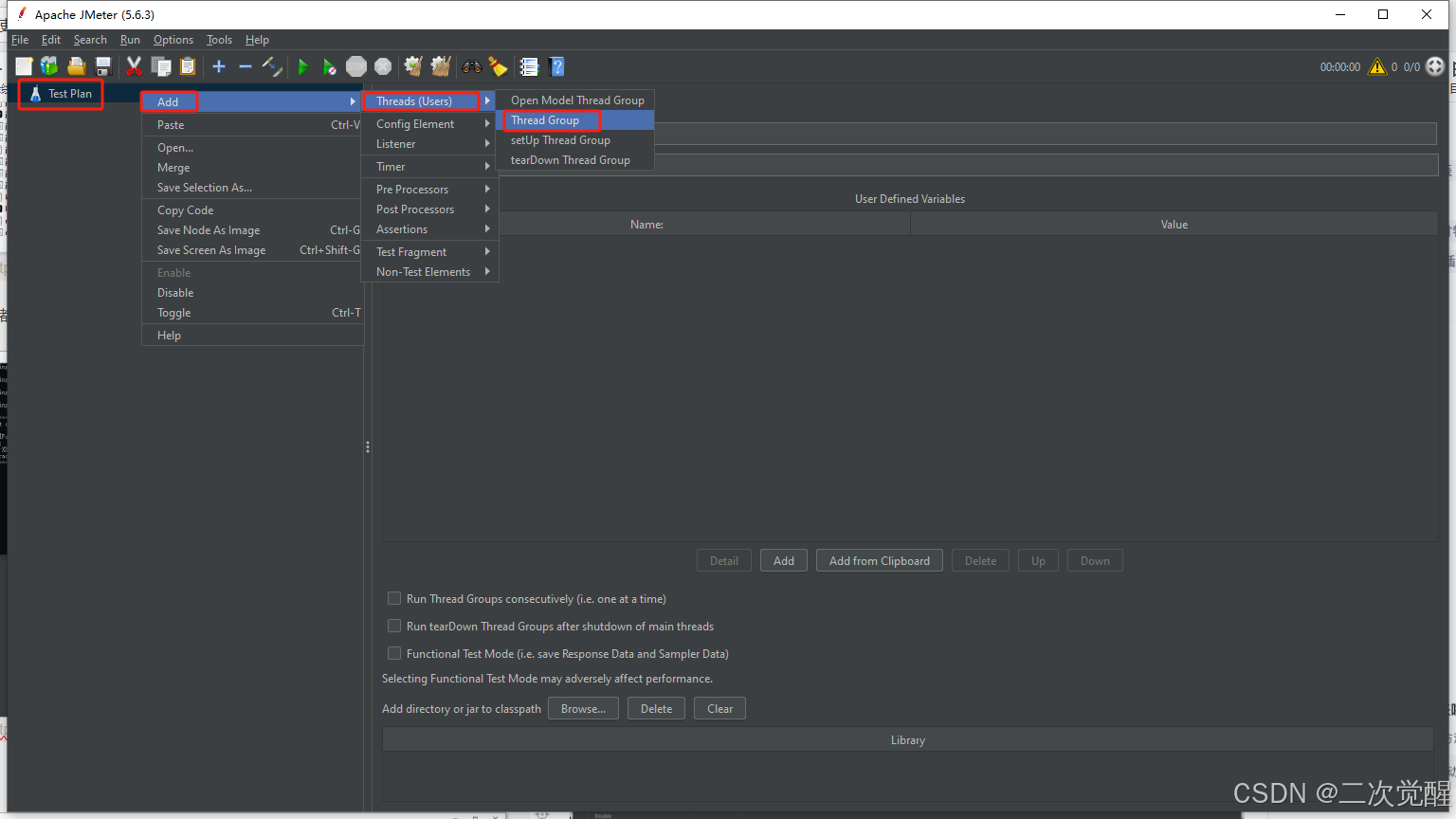Click the Reset Search yellow brush icon
This screenshot has height=819, width=1456.
(x=498, y=65)
